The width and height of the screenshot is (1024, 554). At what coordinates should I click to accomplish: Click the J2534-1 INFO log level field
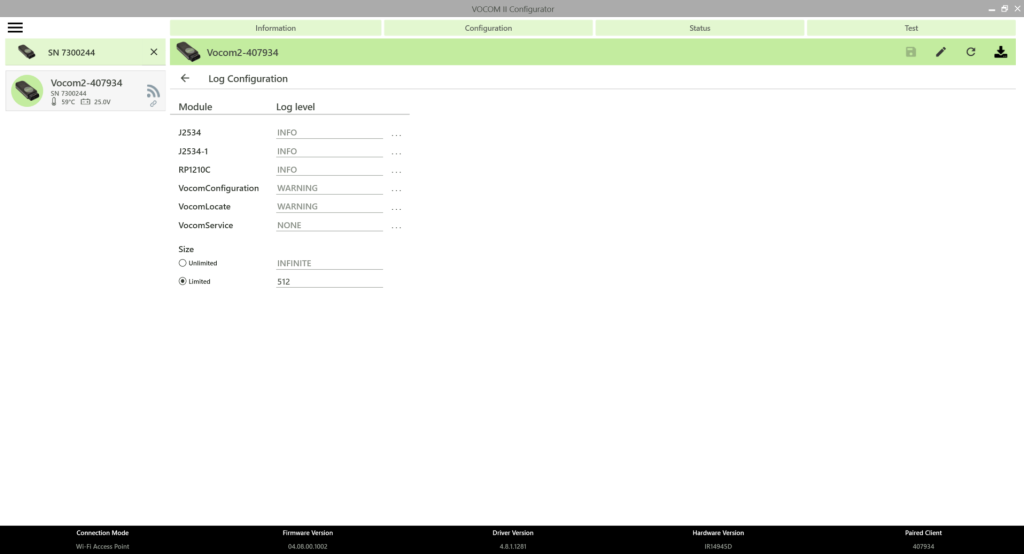(329, 151)
